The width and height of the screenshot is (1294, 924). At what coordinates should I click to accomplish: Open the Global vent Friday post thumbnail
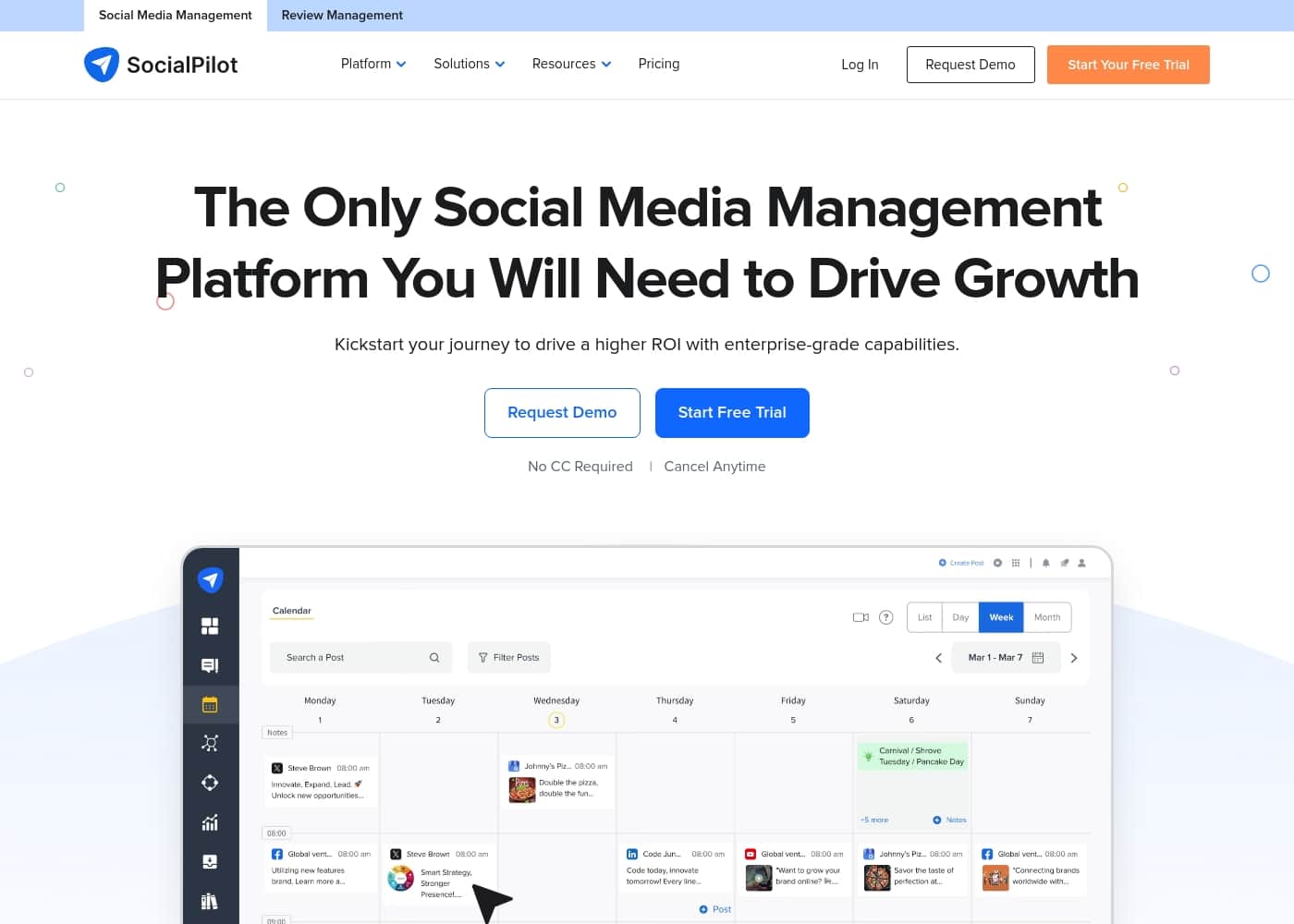click(x=759, y=878)
